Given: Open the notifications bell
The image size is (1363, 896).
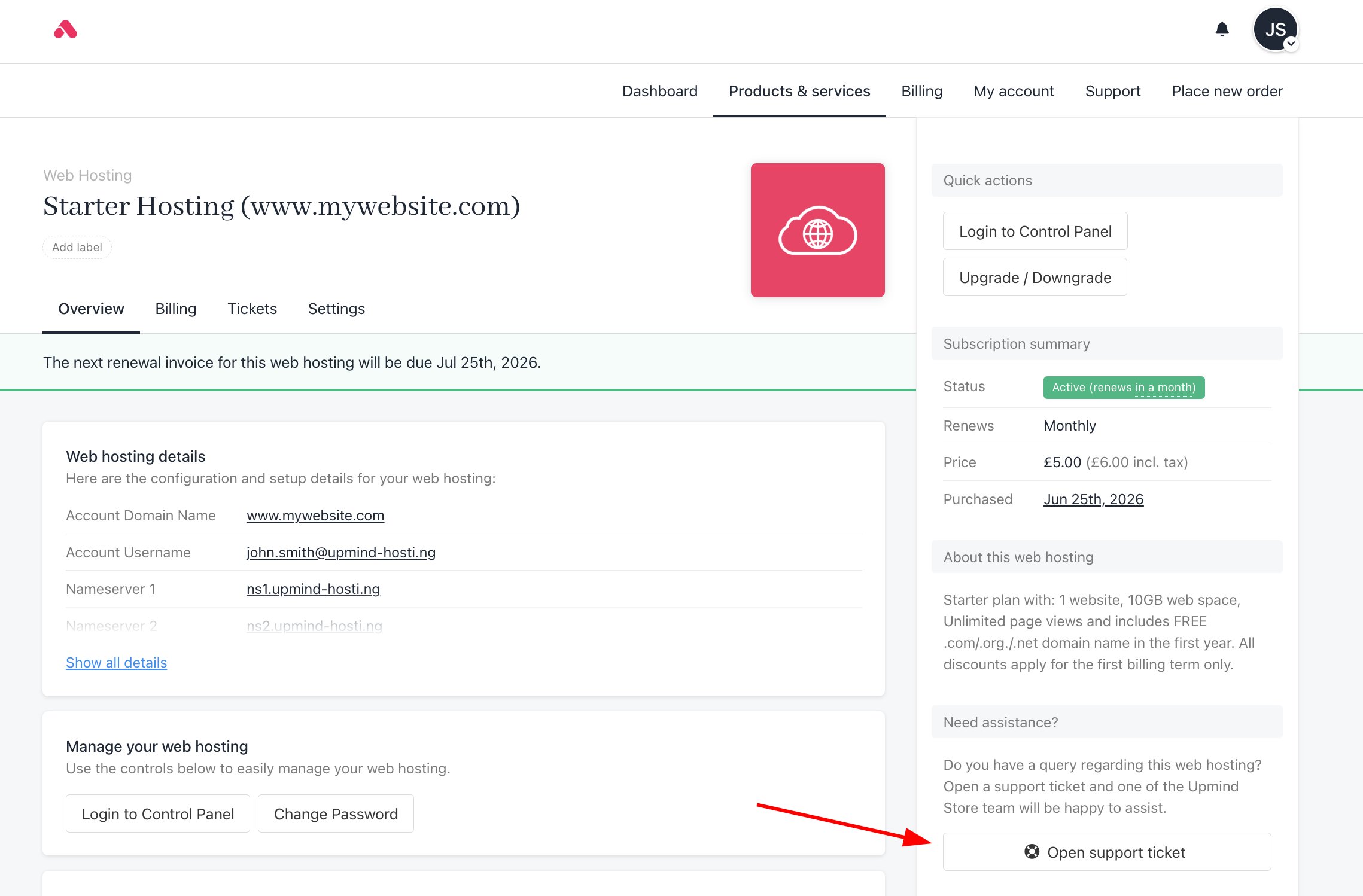Looking at the screenshot, I should [1222, 29].
